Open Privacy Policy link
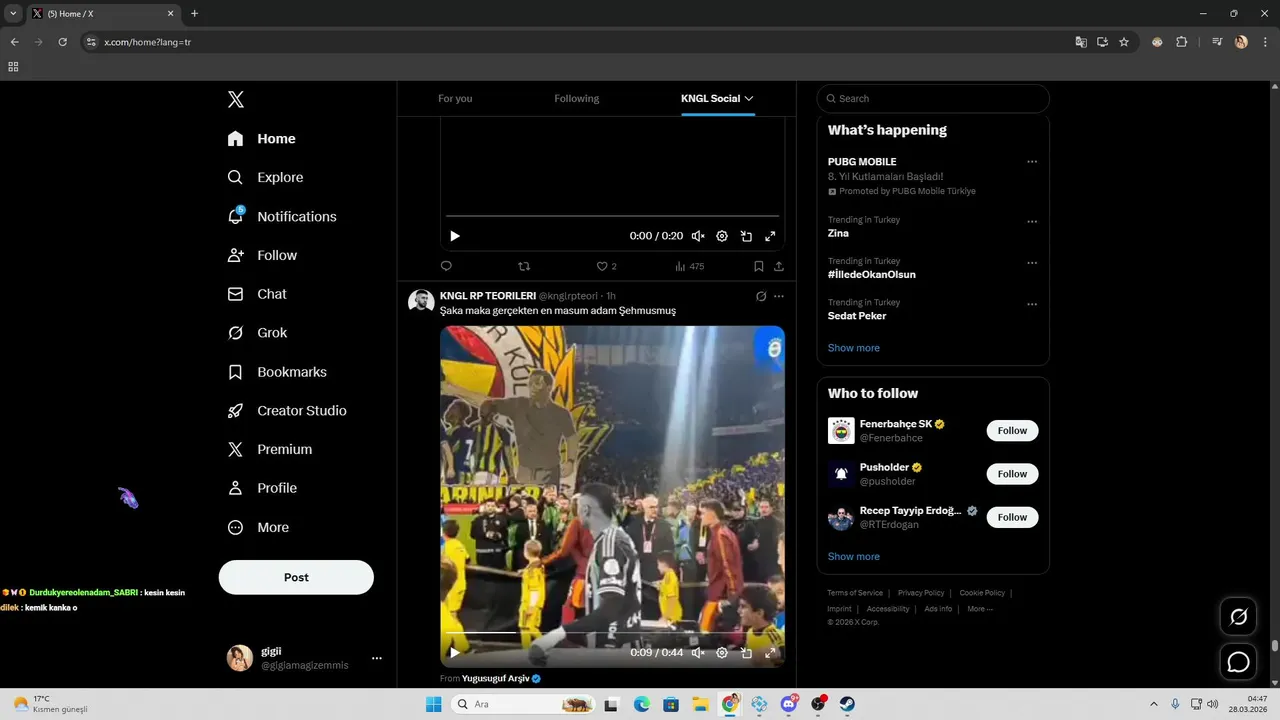1280x720 pixels. [921, 593]
